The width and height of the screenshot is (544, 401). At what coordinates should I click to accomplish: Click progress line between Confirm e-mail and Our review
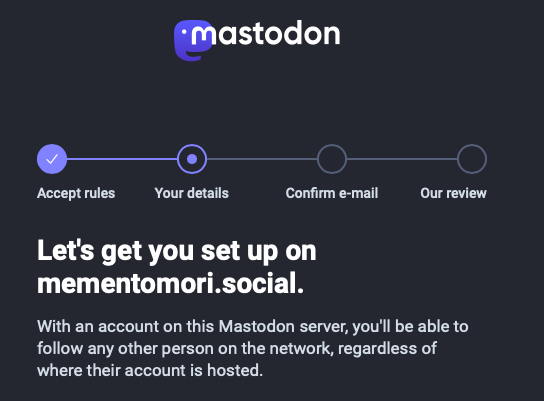pyautogui.click(x=402, y=159)
